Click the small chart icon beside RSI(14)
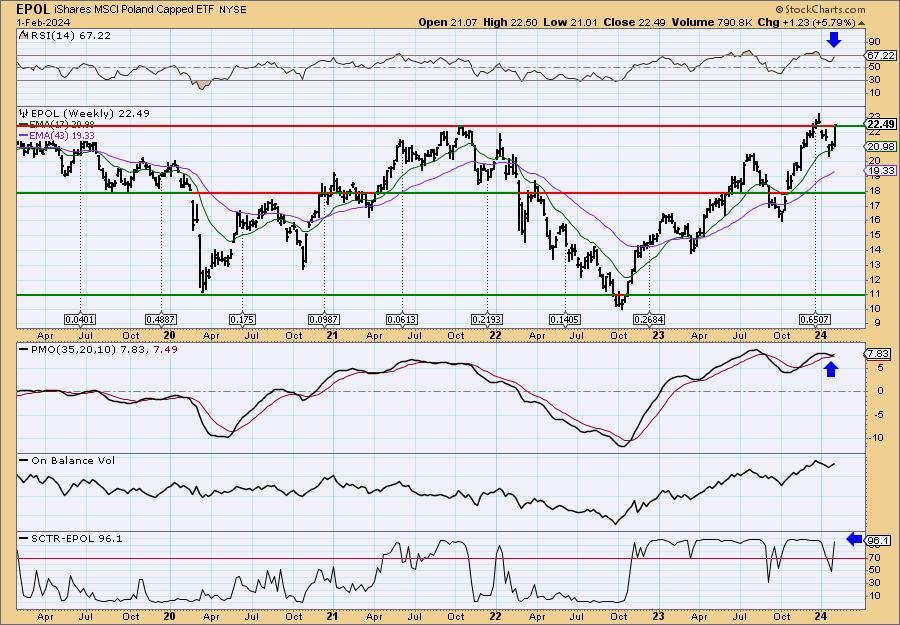The image size is (900, 625). point(22,35)
